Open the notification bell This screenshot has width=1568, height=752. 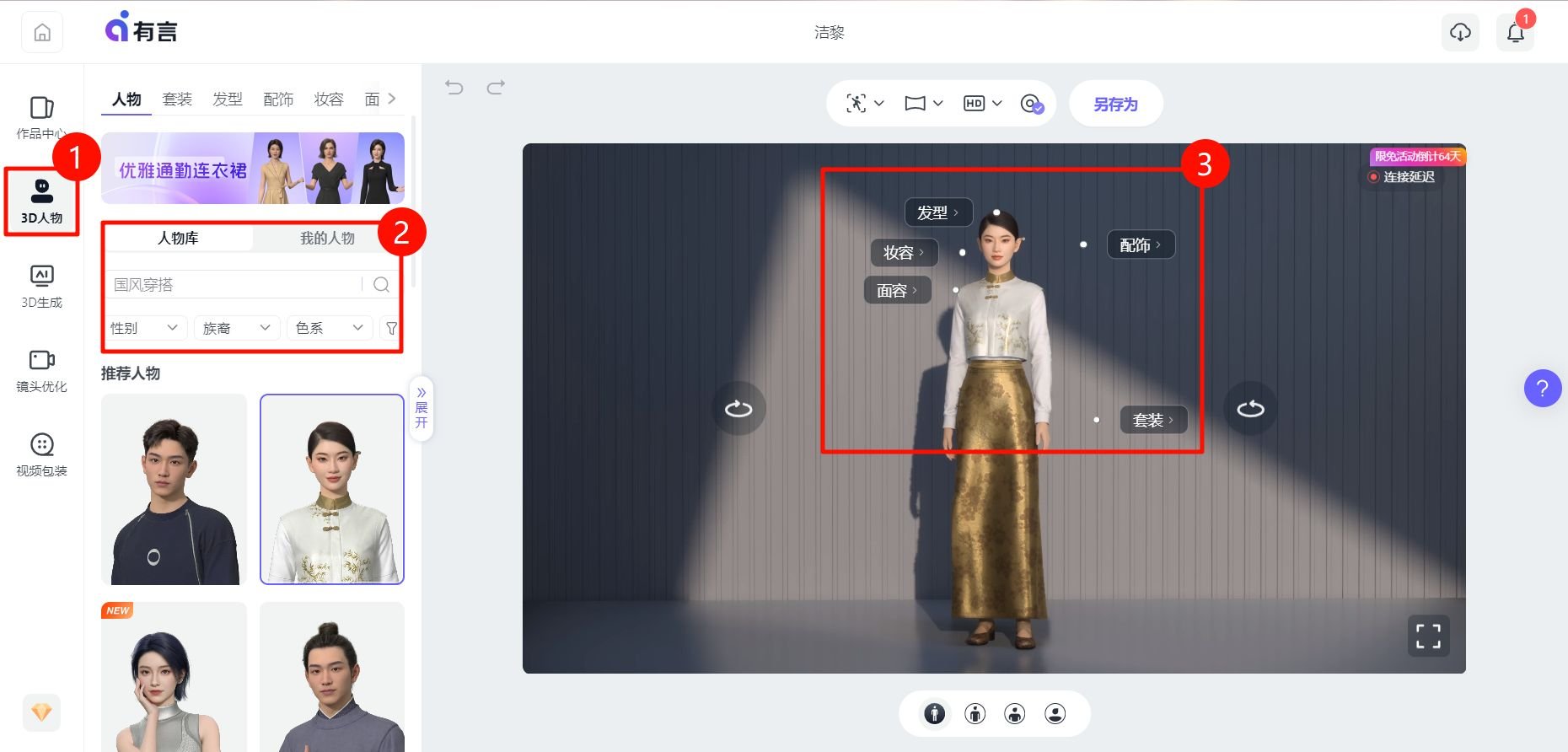point(1516,32)
